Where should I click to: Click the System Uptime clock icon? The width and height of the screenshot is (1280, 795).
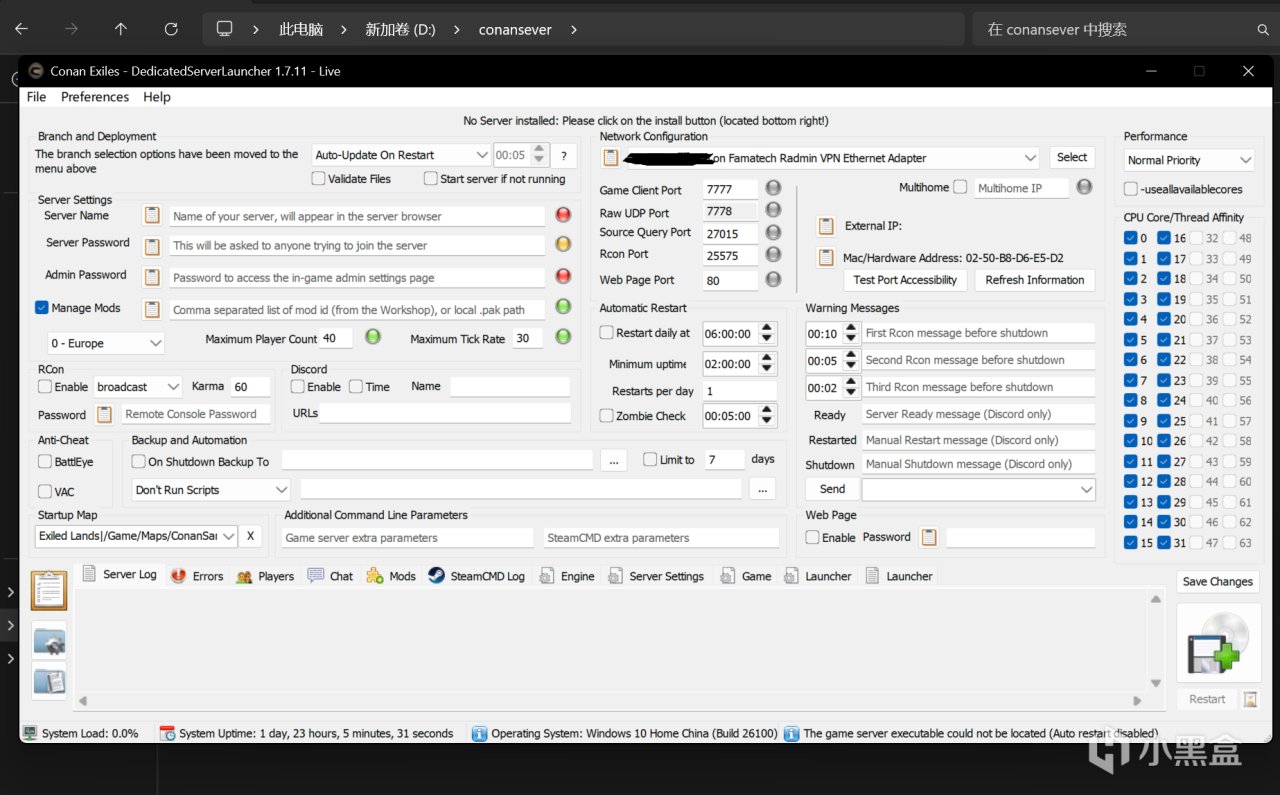[167, 733]
